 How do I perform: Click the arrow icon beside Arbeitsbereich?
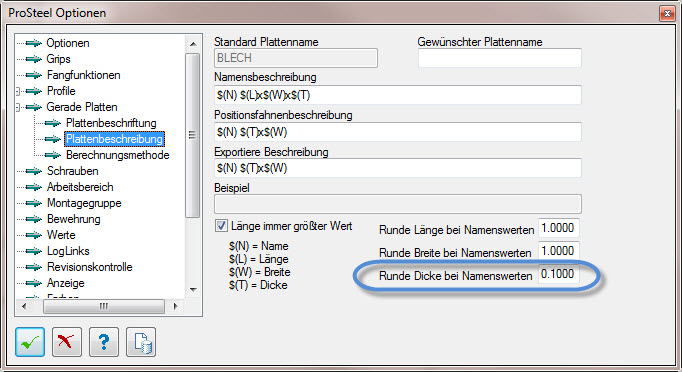tap(33, 187)
